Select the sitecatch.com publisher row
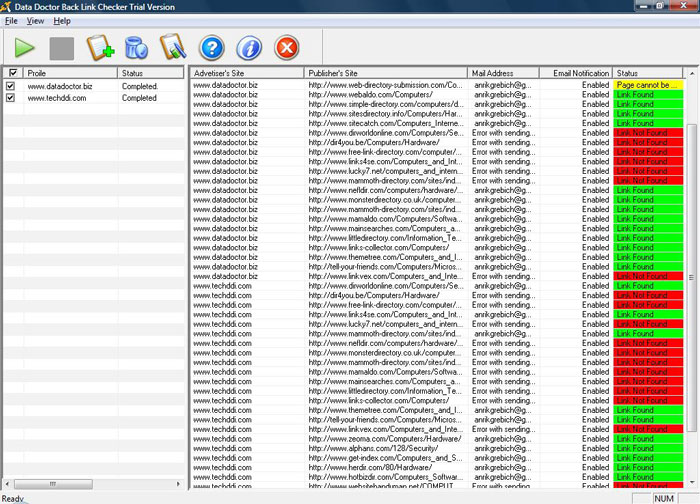The height and width of the screenshot is (504, 700). 437,123
